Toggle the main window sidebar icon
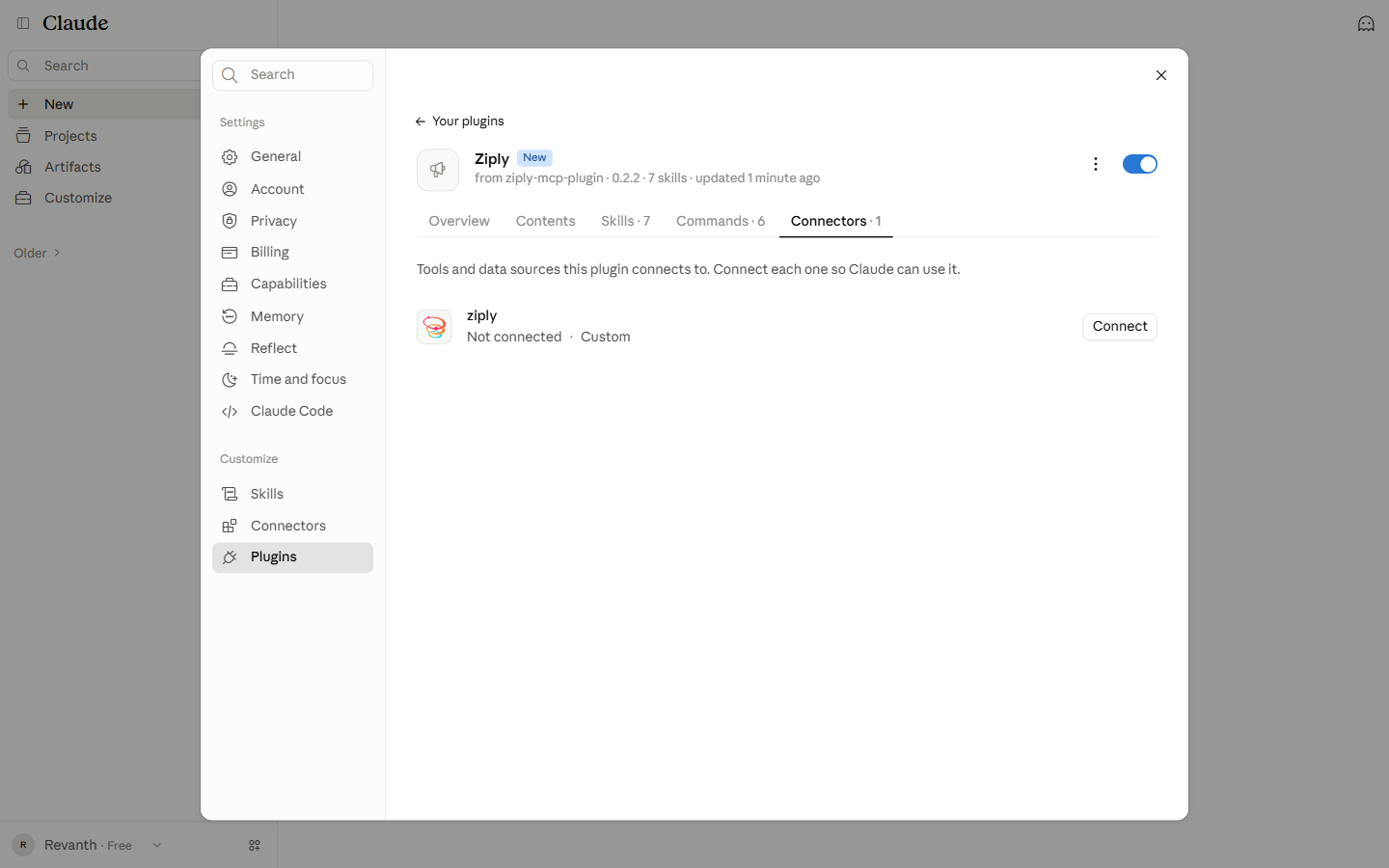 pos(23,23)
